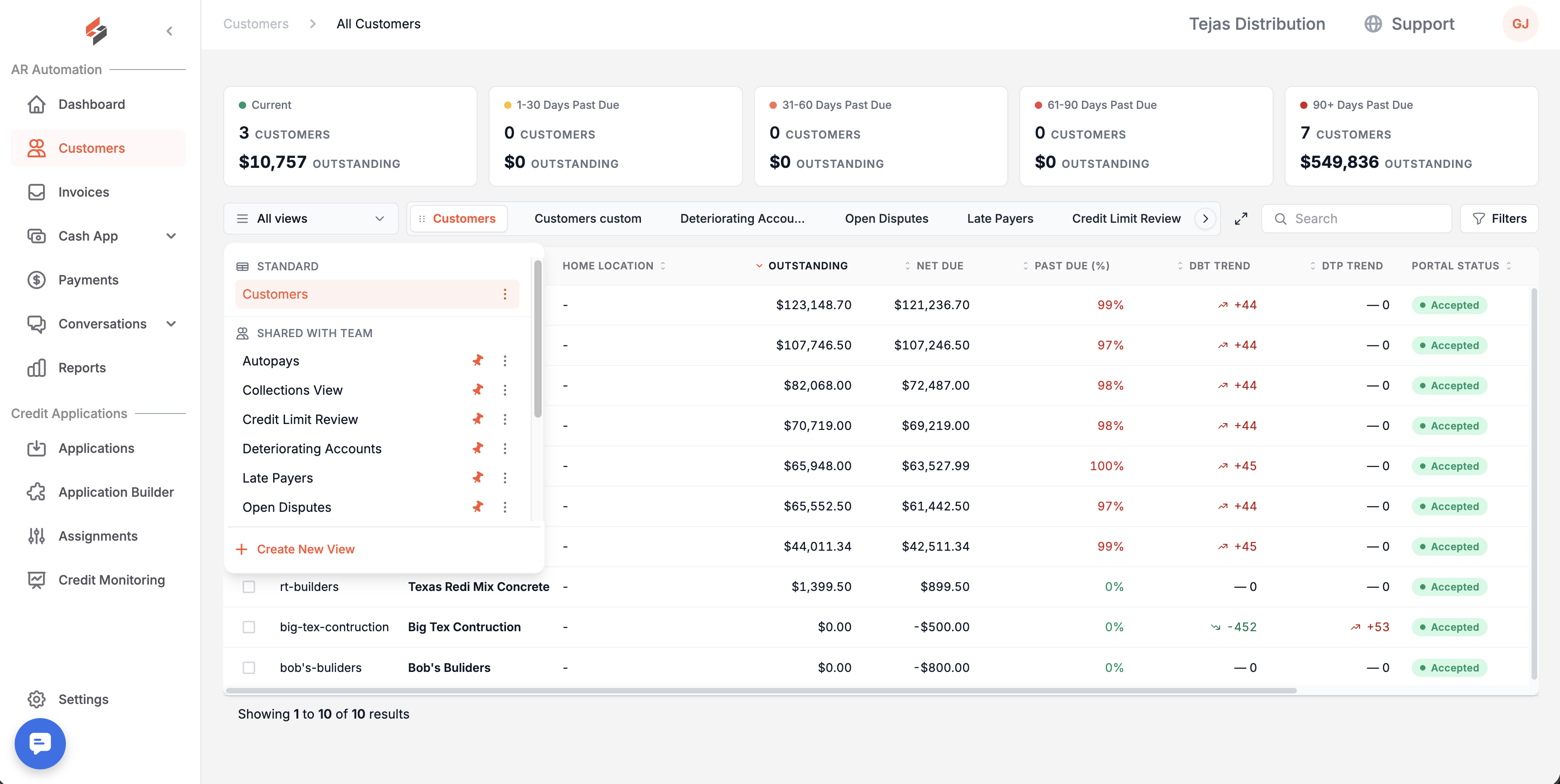Screen dimensions: 1560x784
Task: Check the rt-builders row checkbox
Action: point(249,587)
